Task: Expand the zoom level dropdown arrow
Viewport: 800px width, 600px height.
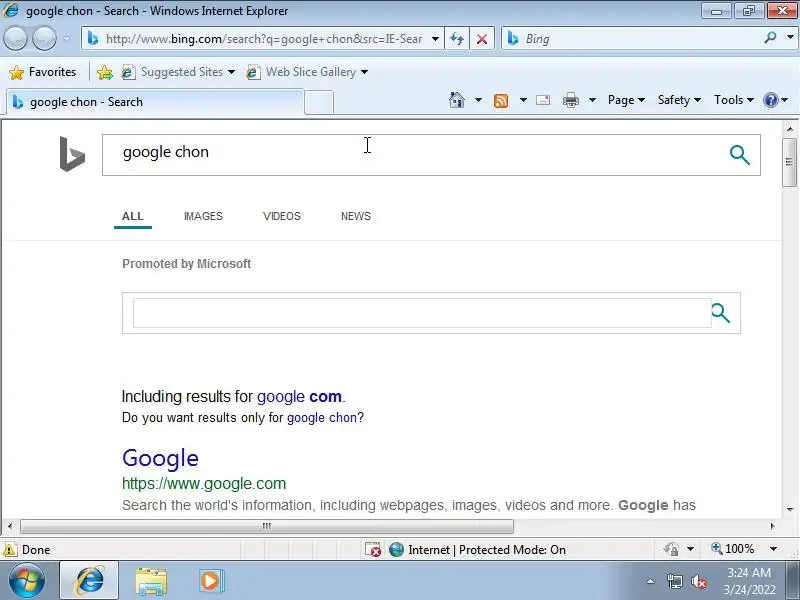Action: point(773,549)
